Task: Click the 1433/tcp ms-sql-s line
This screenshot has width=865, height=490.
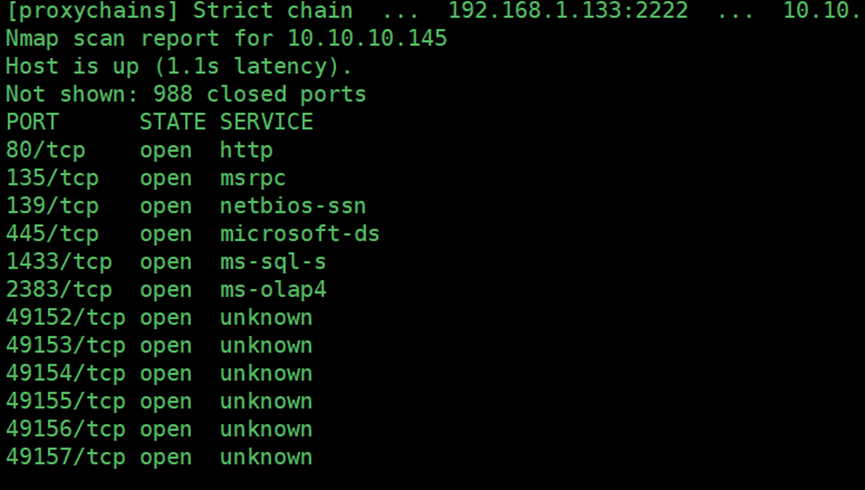Action: click(x=166, y=262)
